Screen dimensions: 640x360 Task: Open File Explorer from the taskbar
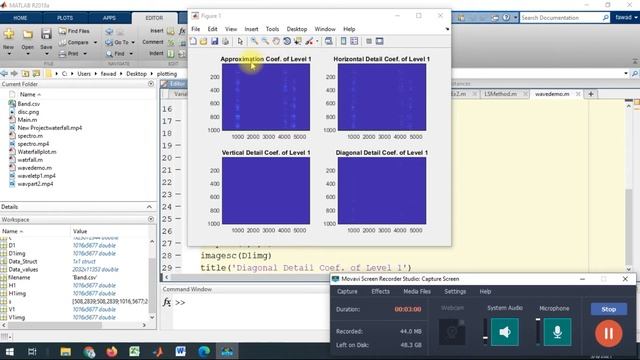pyautogui.click(x=66, y=351)
